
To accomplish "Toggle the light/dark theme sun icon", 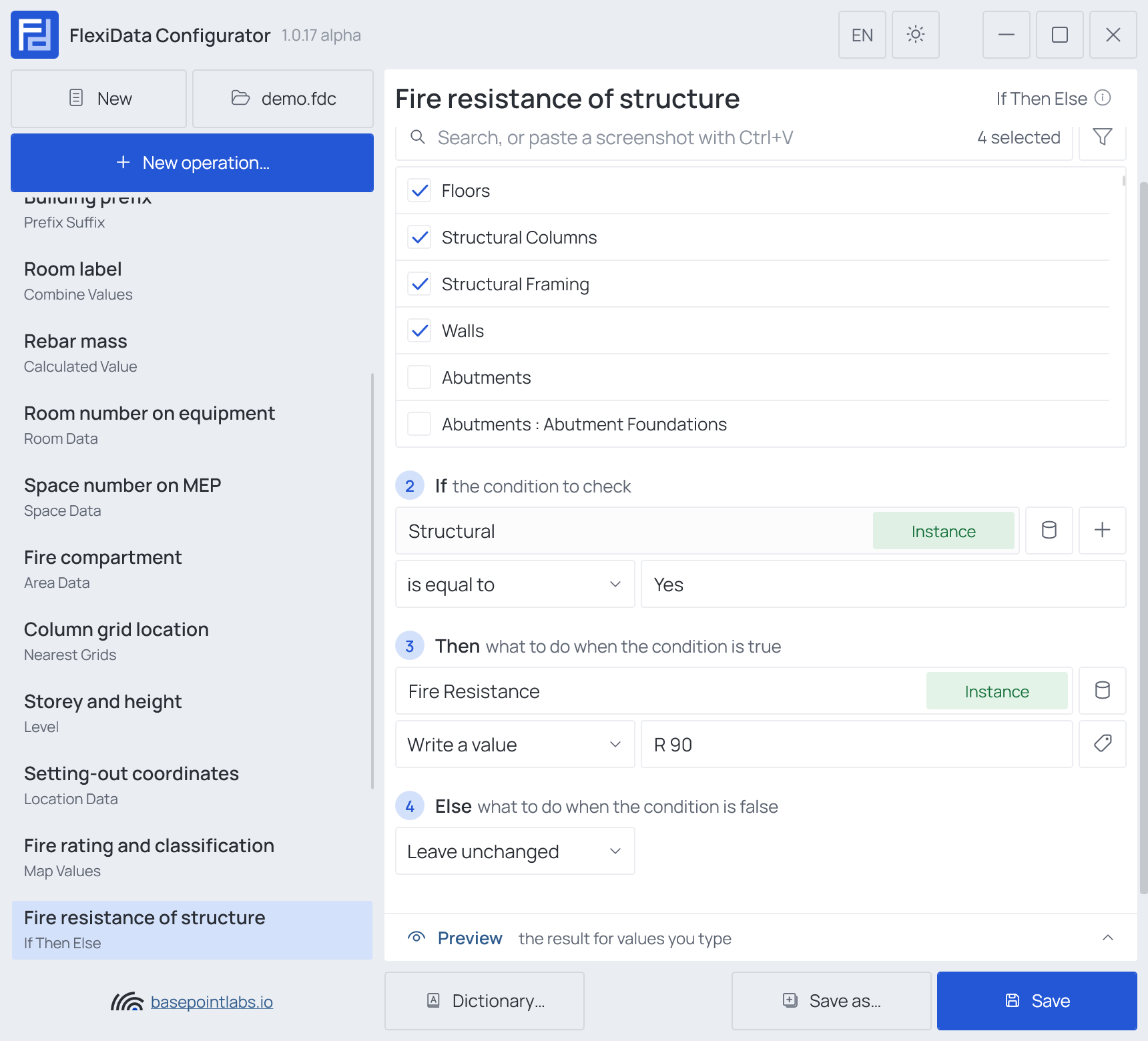I will point(916,35).
